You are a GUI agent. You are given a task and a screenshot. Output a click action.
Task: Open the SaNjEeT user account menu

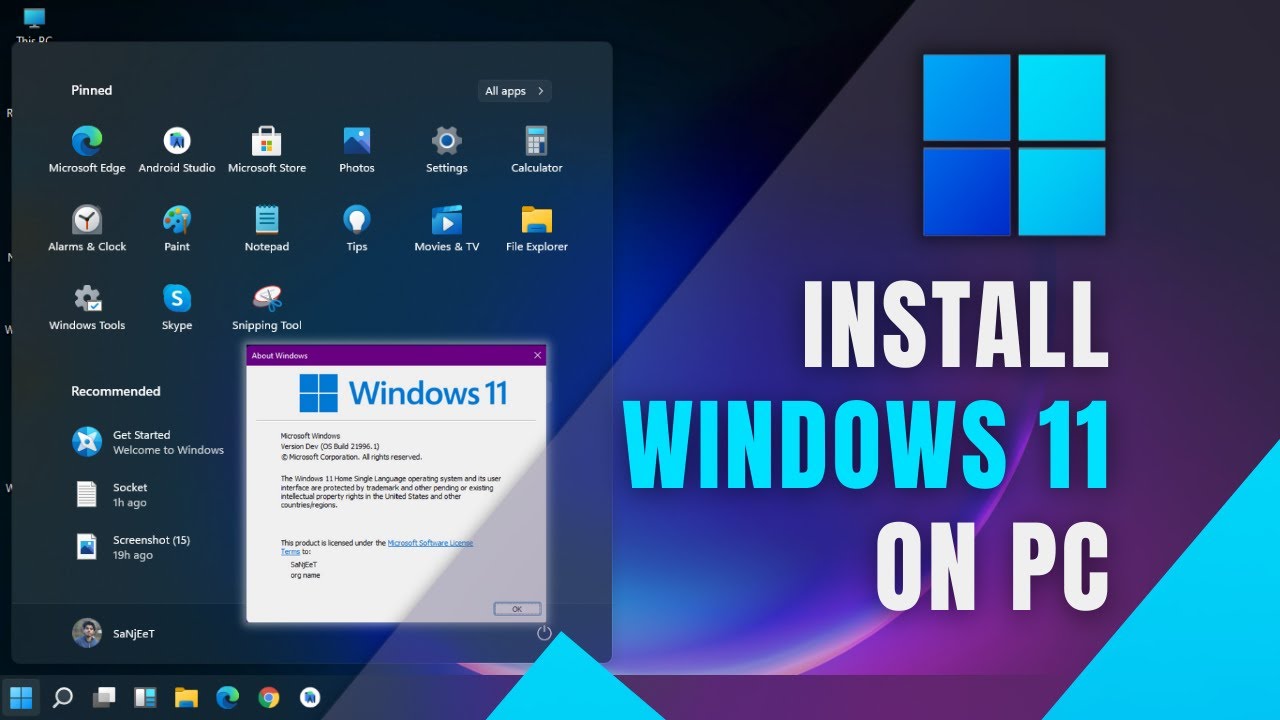click(114, 633)
